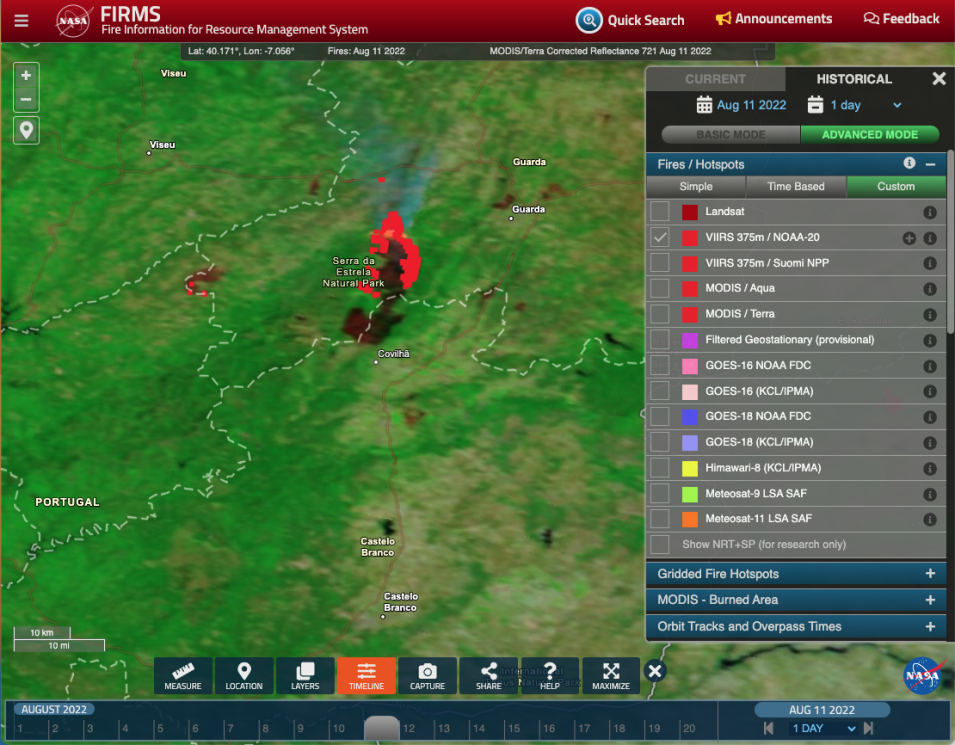Click the timeline slider handle at day 11
Screen dimensions: 955x745
381,728
